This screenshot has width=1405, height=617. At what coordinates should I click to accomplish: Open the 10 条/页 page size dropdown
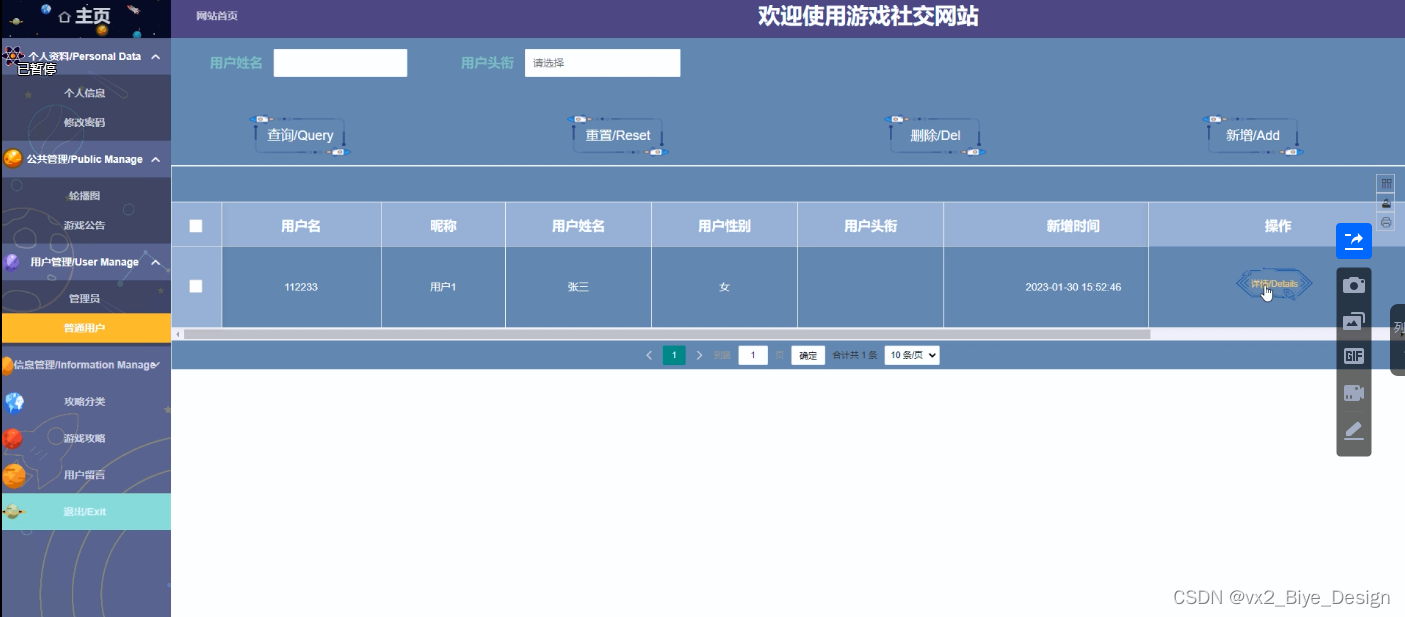[x=912, y=355]
